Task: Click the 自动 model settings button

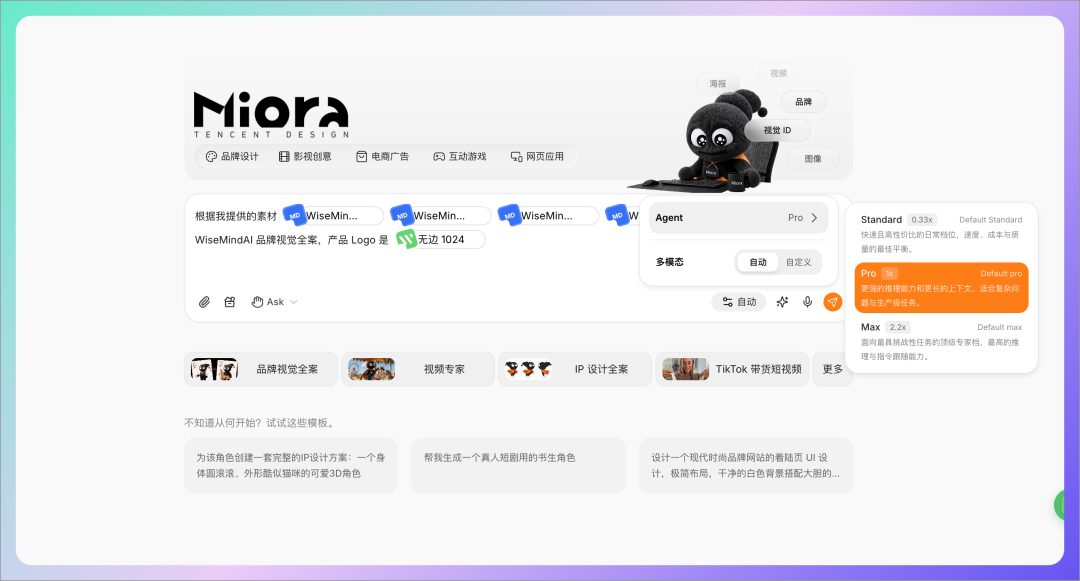Action: (739, 302)
